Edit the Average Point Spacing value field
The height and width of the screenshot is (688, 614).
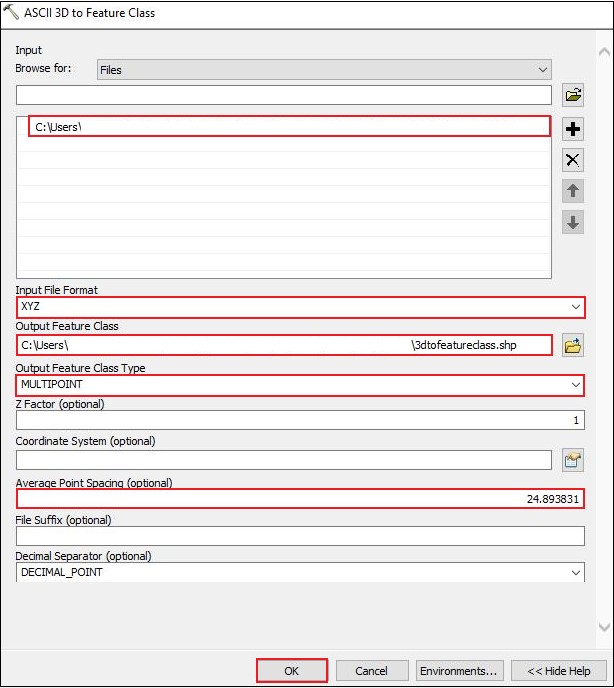(x=301, y=499)
